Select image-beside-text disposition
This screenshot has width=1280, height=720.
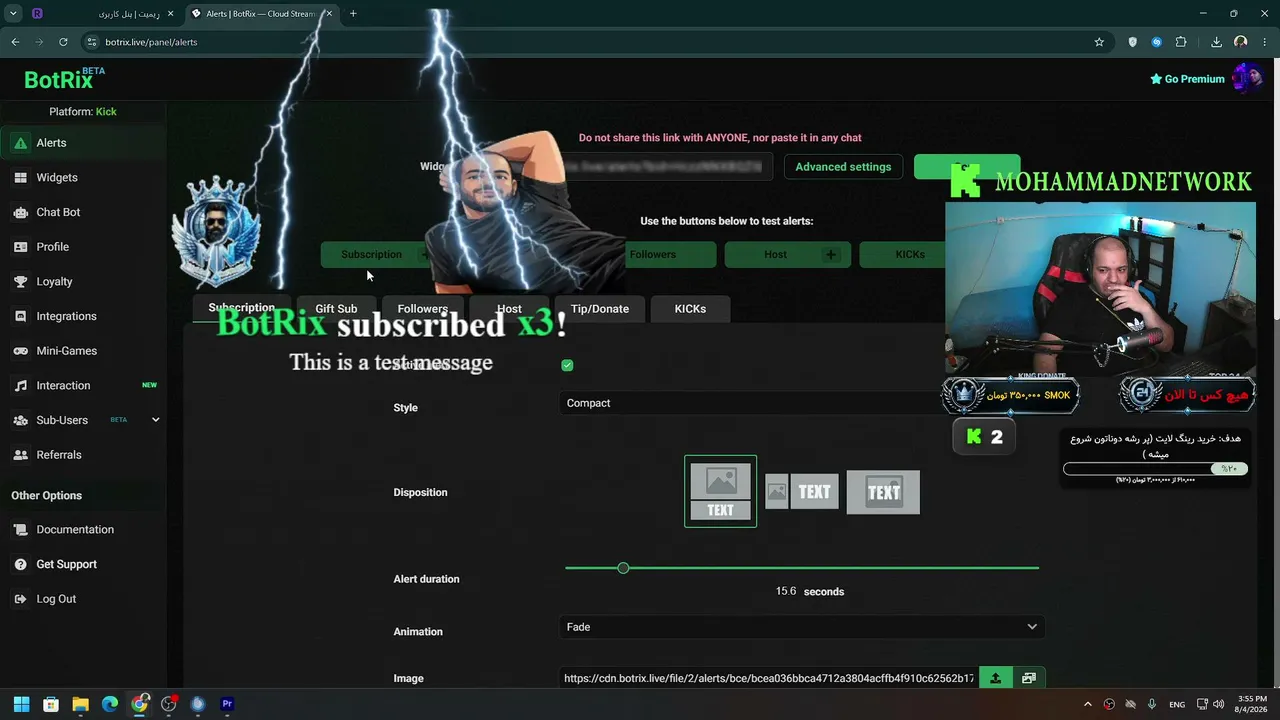click(802, 492)
